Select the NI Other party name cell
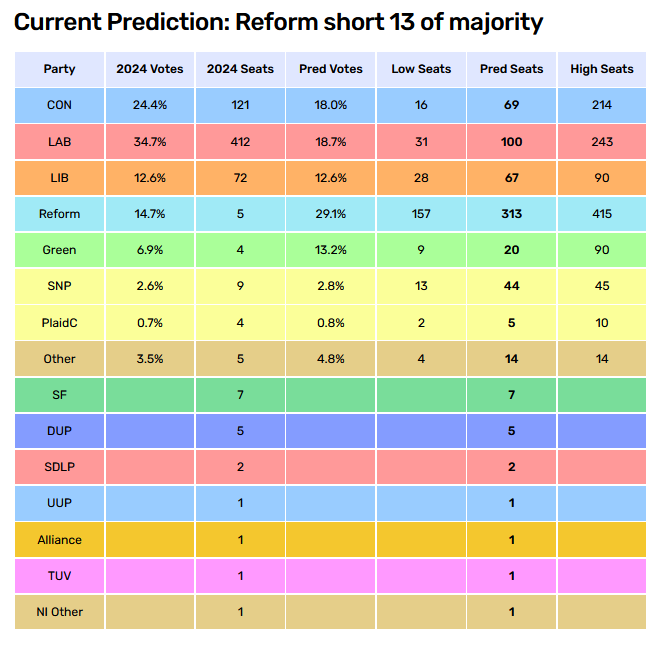 [x=59, y=612]
